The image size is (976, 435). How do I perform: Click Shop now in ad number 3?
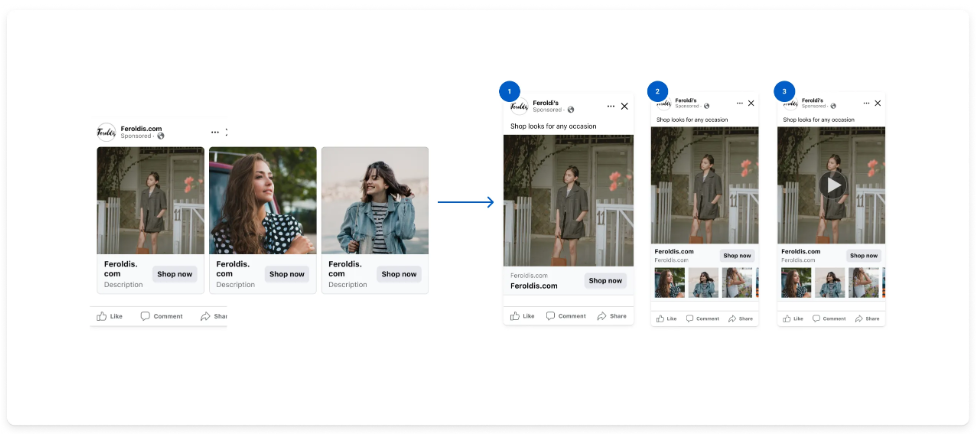864,256
